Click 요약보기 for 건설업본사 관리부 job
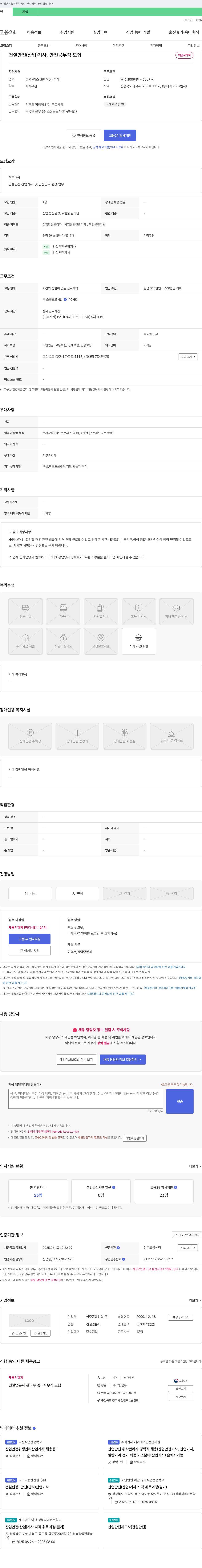Screen dimensions: 202x1568 point(181,1388)
